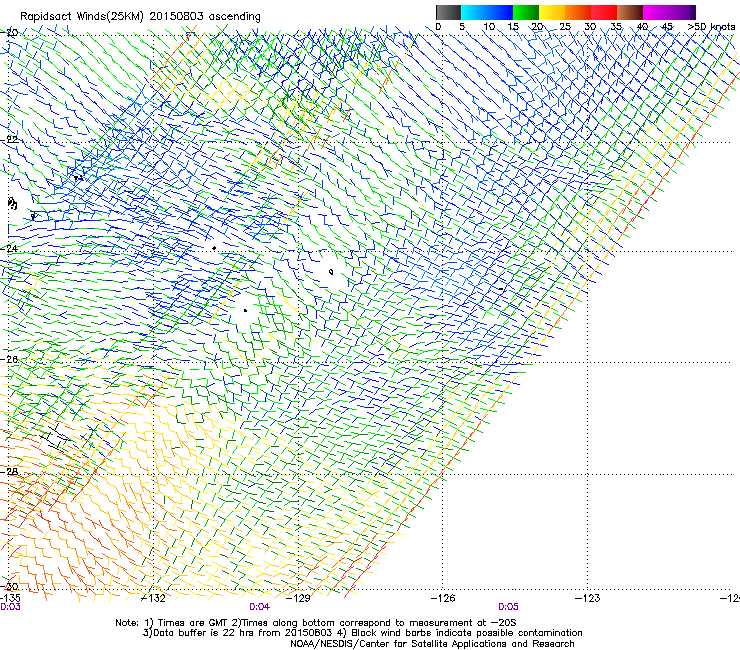Click the purple '0:04' time label
The image size is (740, 650).
260,607
